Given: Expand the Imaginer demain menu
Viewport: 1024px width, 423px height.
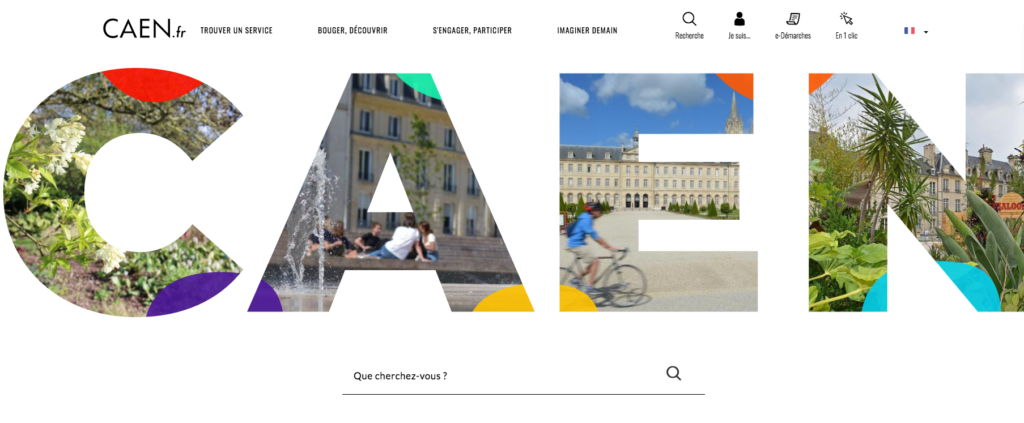Looking at the screenshot, I should click(587, 31).
